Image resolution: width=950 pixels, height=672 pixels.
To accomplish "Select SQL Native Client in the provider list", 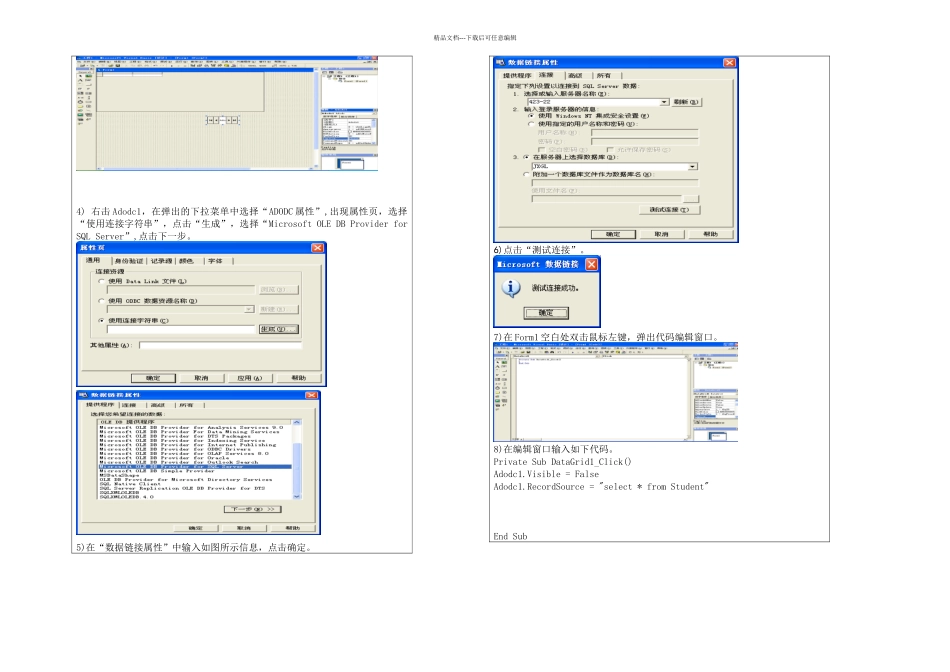I will pyautogui.click(x=130, y=484).
